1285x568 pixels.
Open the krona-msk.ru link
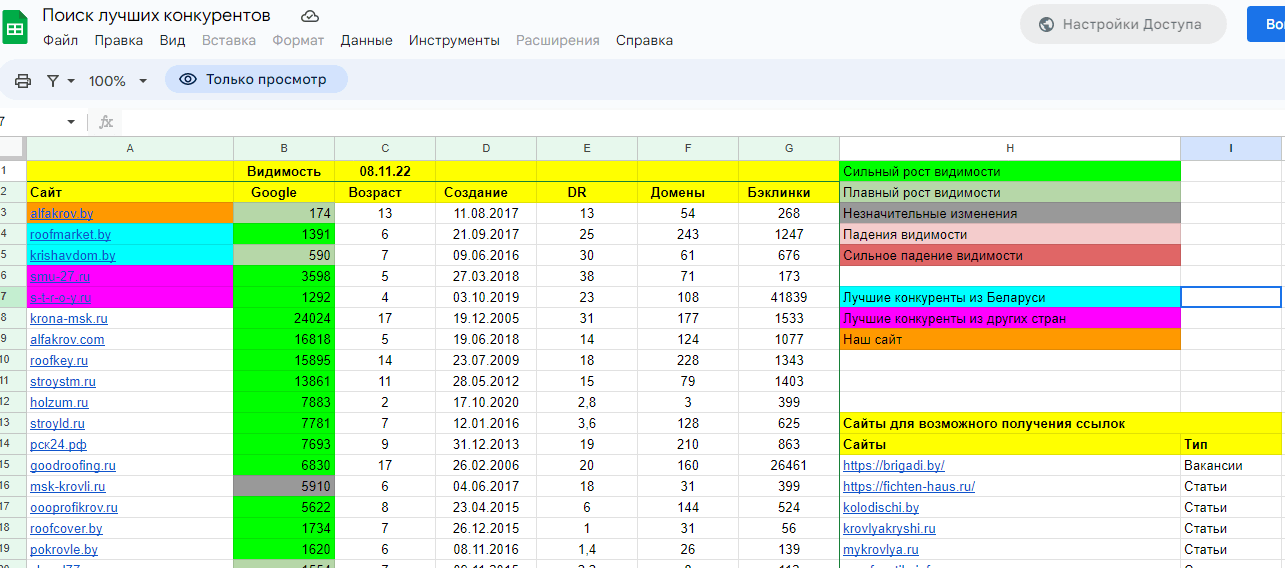pos(69,318)
